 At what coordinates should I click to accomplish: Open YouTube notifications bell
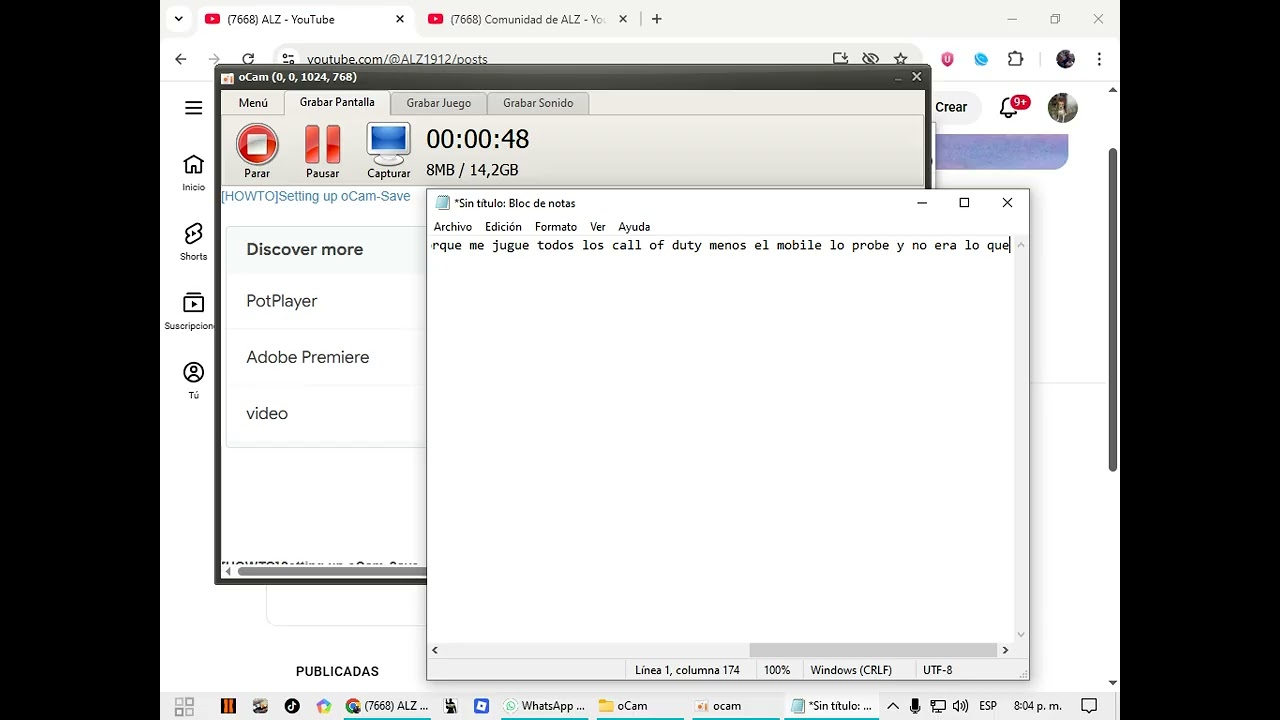(1009, 108)
